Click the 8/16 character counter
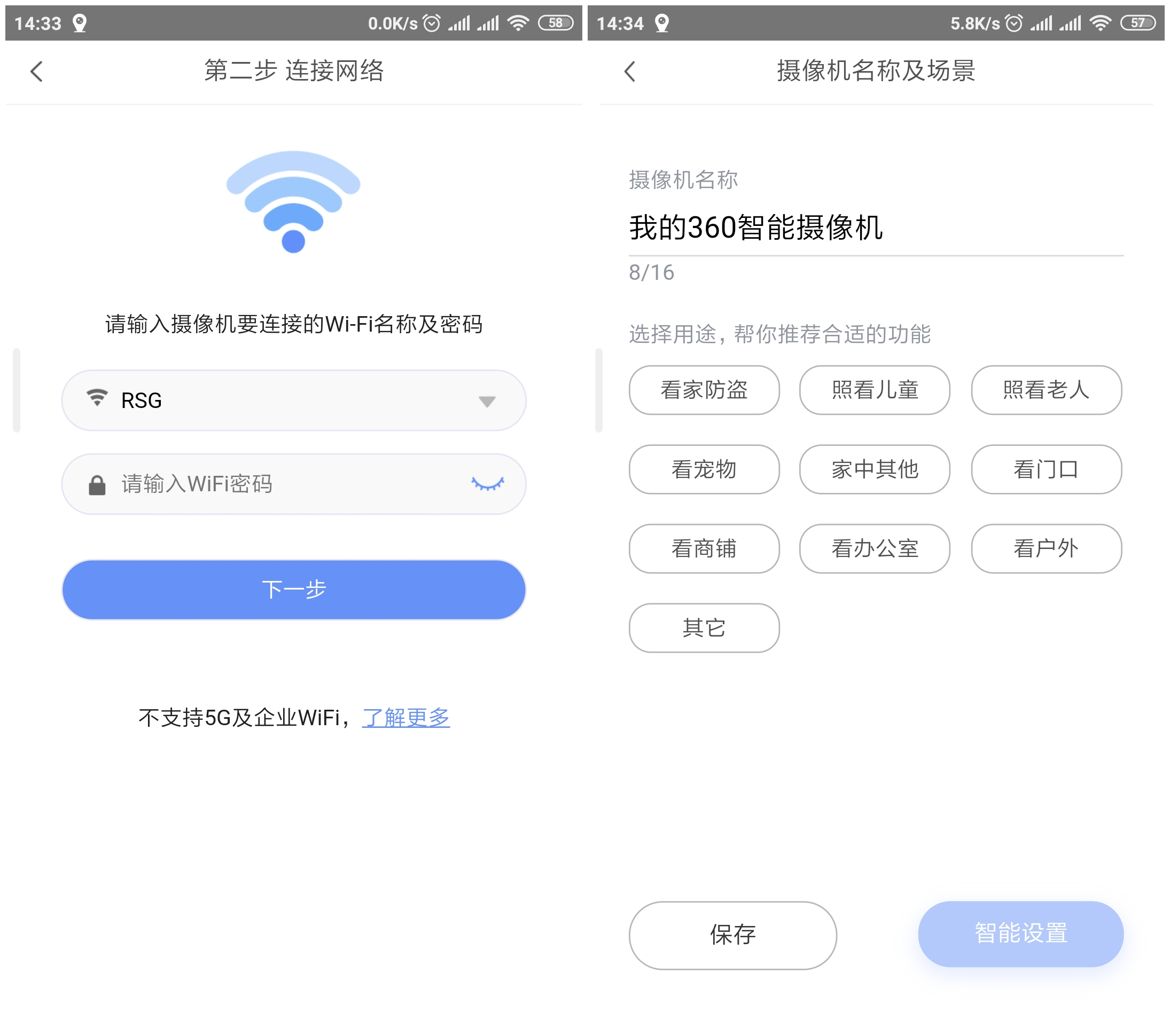1170x1036 pixels. 651,272
